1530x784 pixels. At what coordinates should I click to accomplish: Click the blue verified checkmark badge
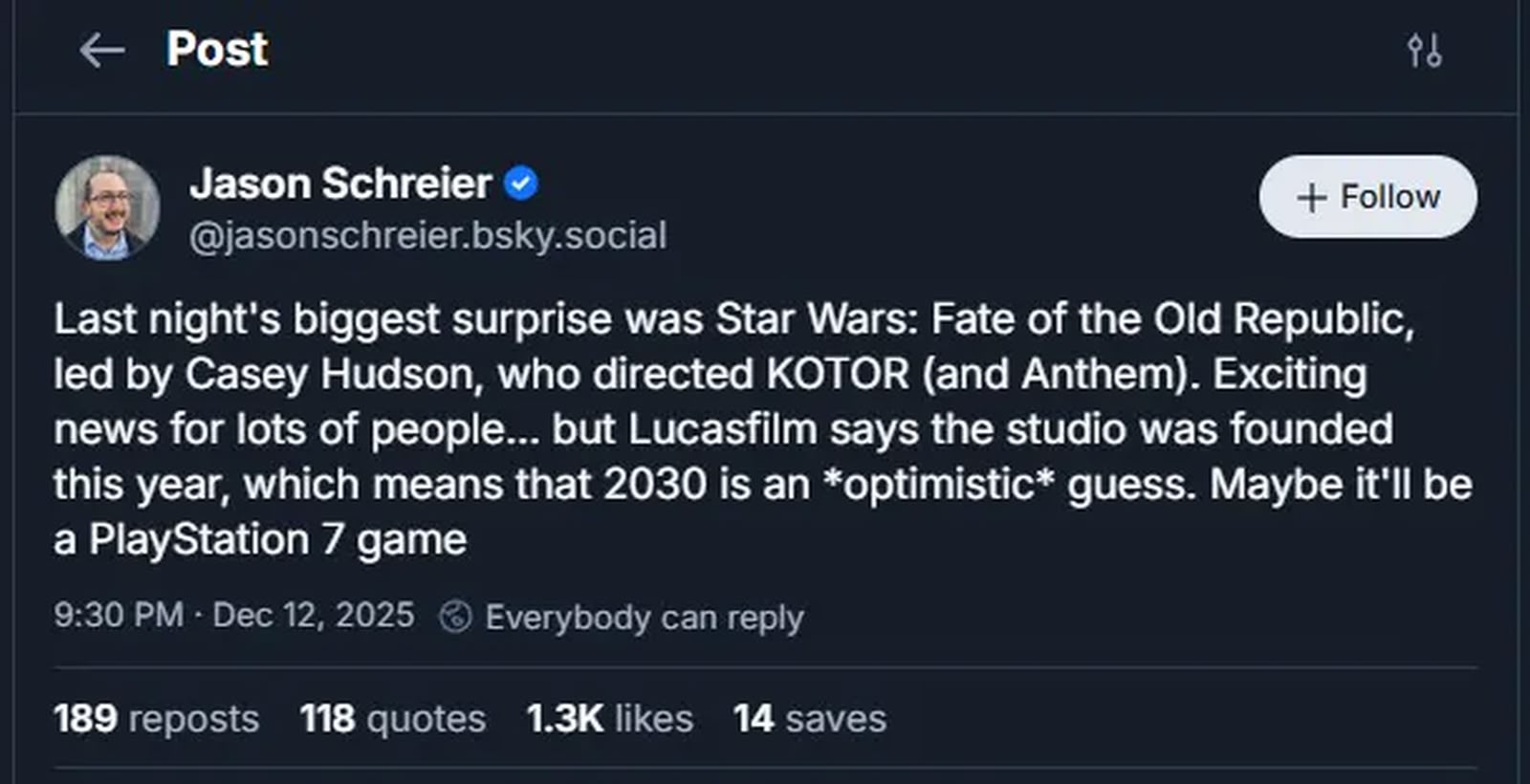pos(521,183)
